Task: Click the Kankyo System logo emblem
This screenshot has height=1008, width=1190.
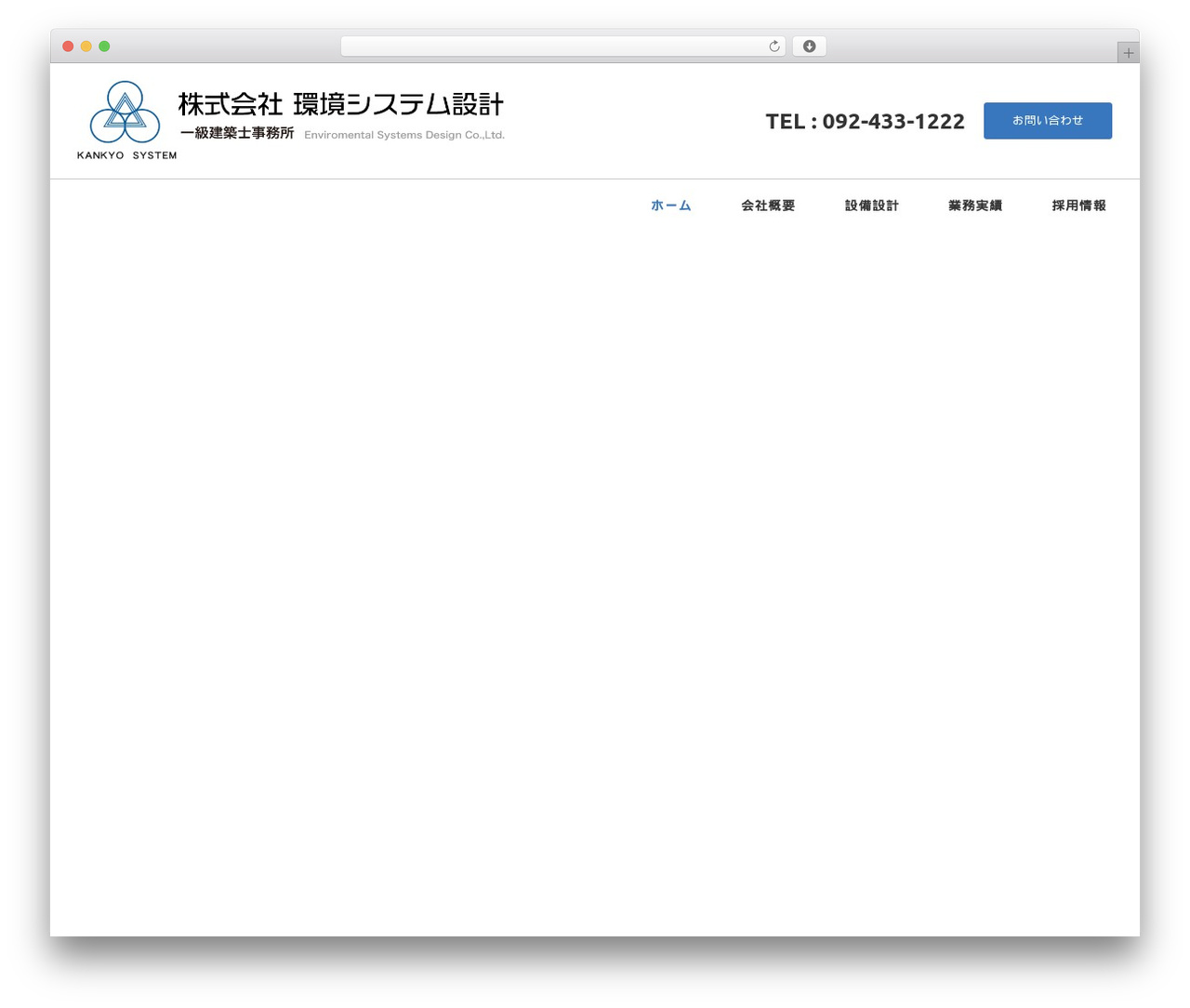Action: [x=126, y=121]
